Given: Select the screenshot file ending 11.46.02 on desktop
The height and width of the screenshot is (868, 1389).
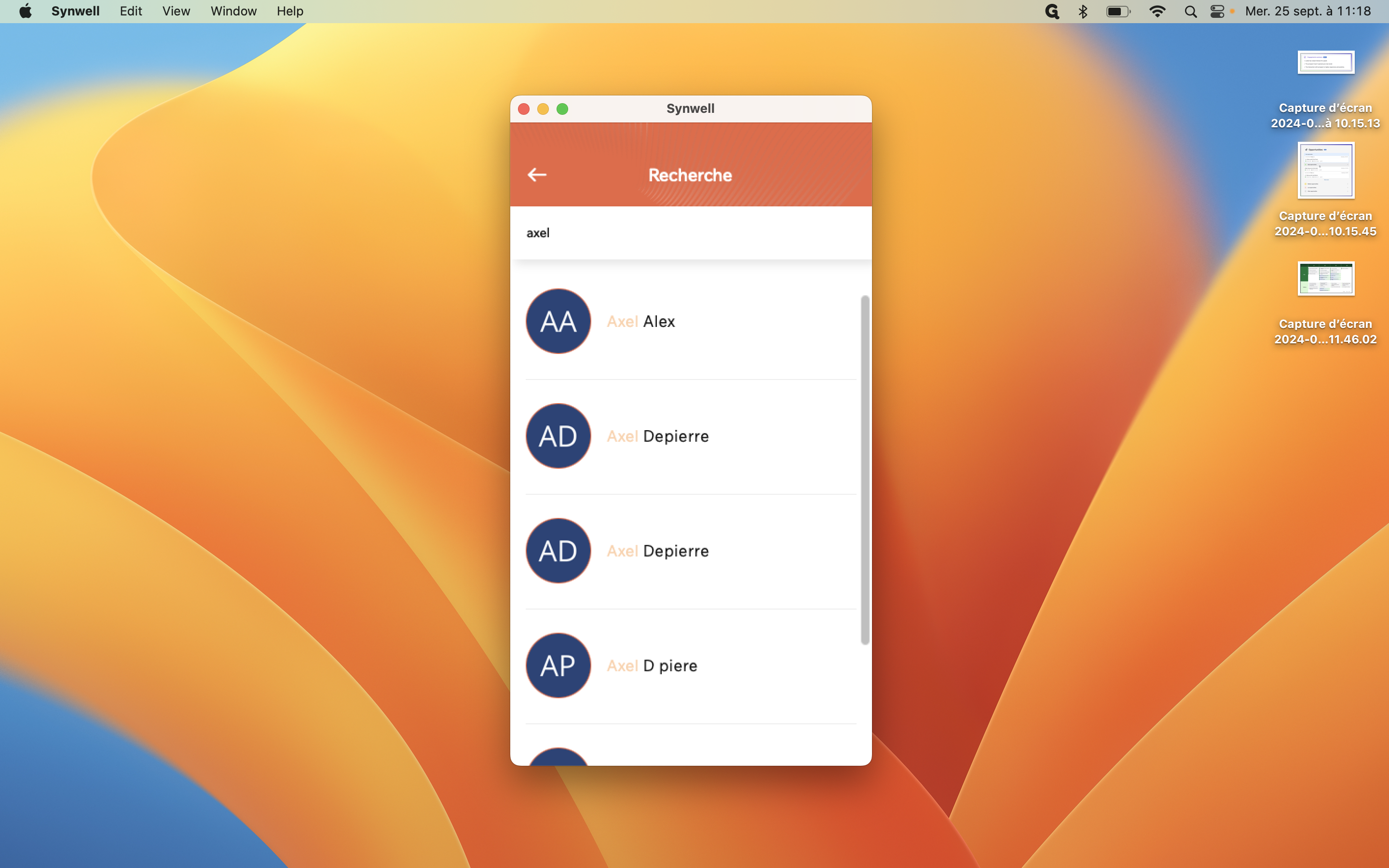Looking at the screenshot, I should point(1325,303).
